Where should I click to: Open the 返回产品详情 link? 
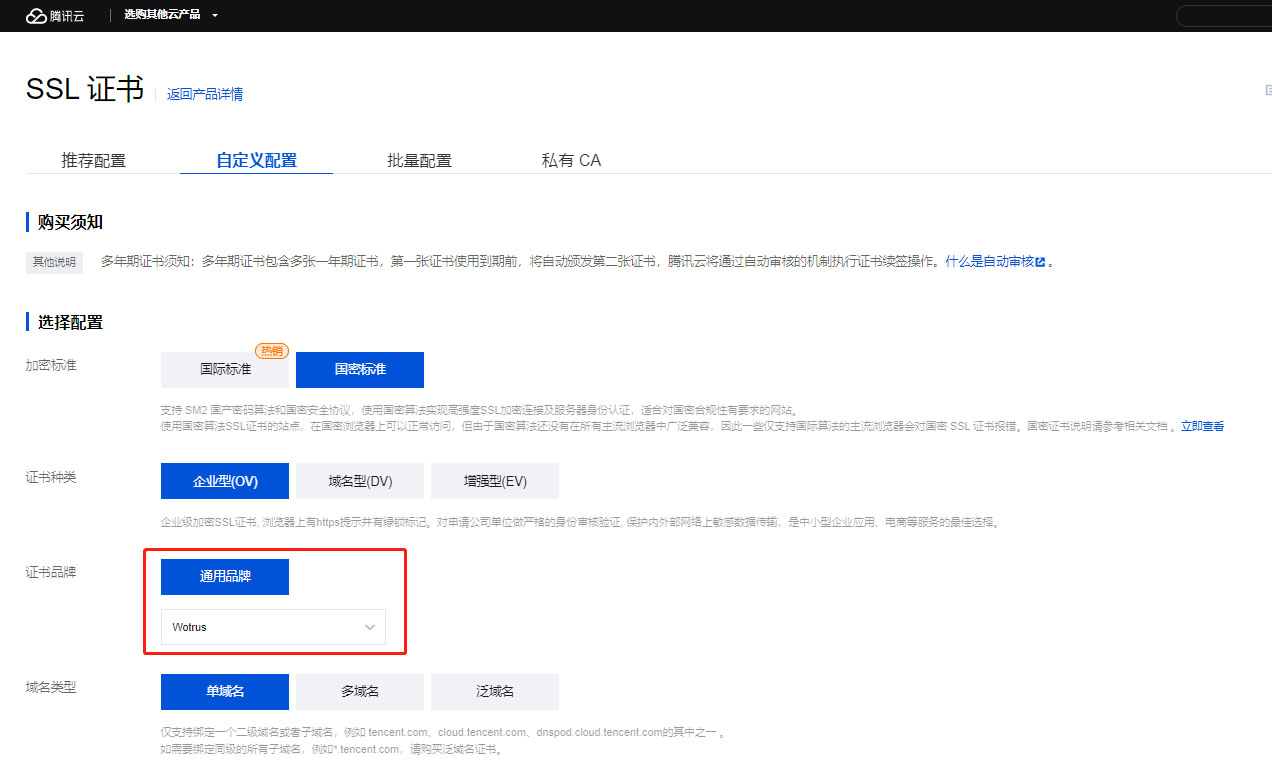pyautogui.click(x=204, y=94)
